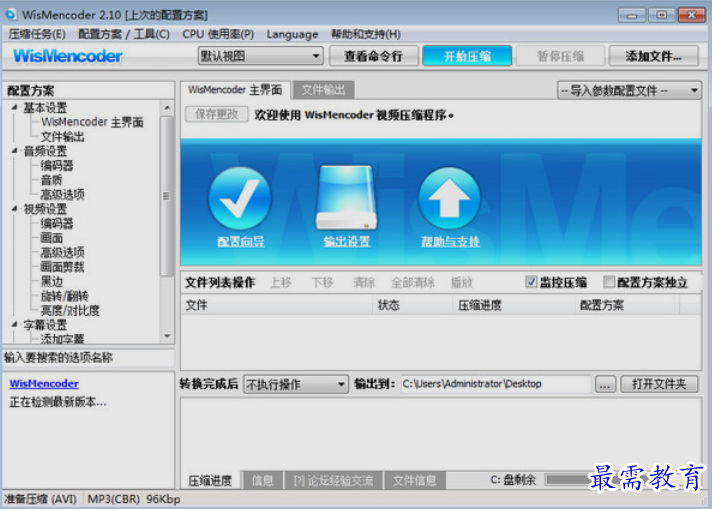Open the 论坛经验交流 bottom tab
712x509 pixels.
pyautogui.click(x=333, y=480)
